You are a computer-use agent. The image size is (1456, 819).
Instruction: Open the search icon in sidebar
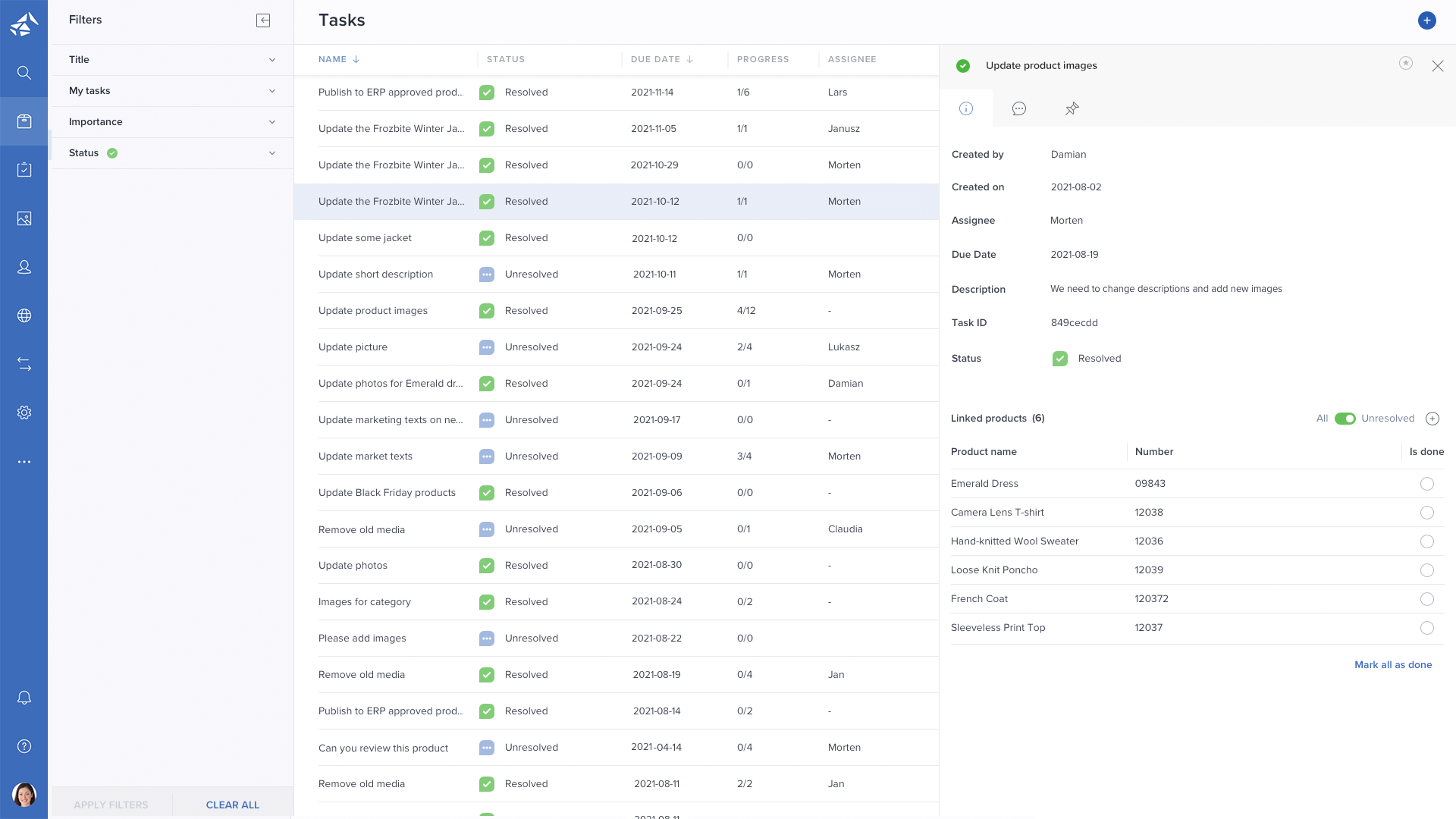tap(24, 73)
